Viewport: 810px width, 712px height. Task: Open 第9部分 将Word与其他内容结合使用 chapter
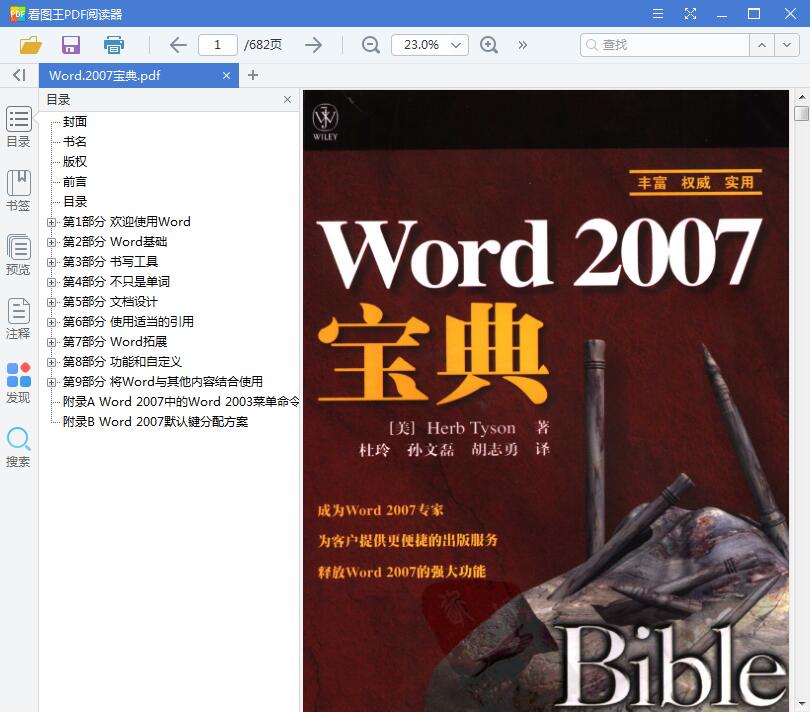click(163, 382)
